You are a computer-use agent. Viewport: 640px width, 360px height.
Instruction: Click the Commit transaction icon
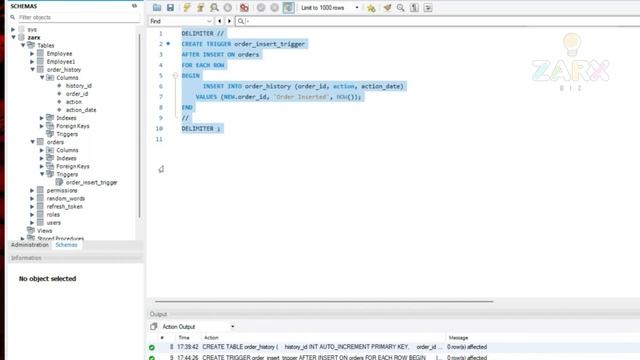(261, 7)
